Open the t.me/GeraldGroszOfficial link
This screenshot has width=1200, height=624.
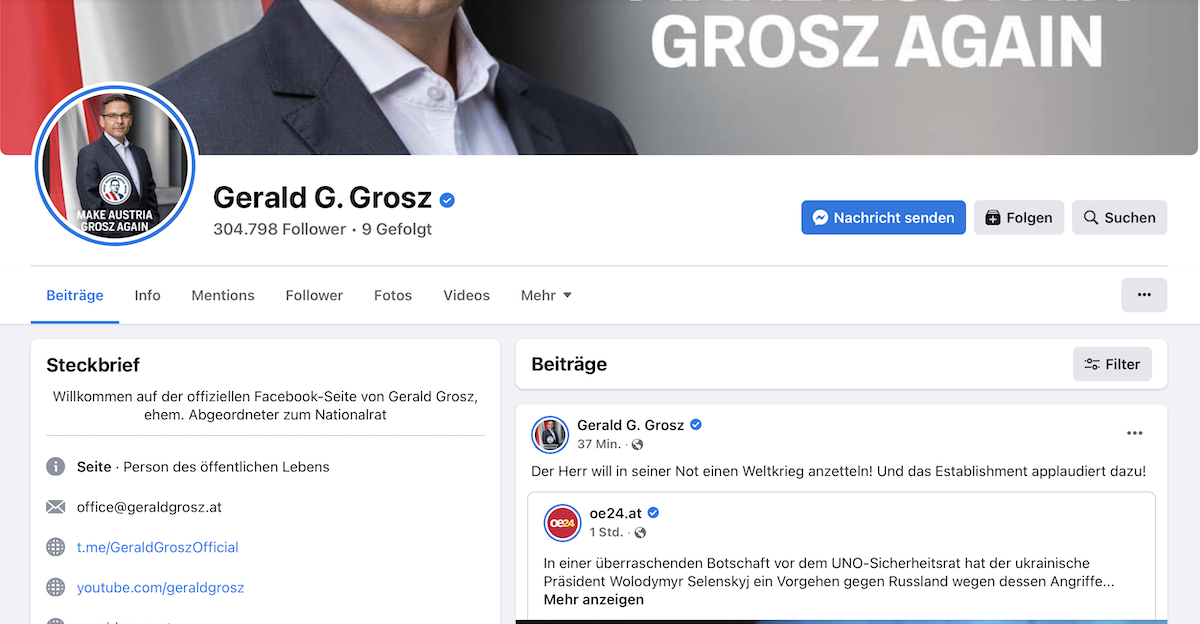click(158, 547)
